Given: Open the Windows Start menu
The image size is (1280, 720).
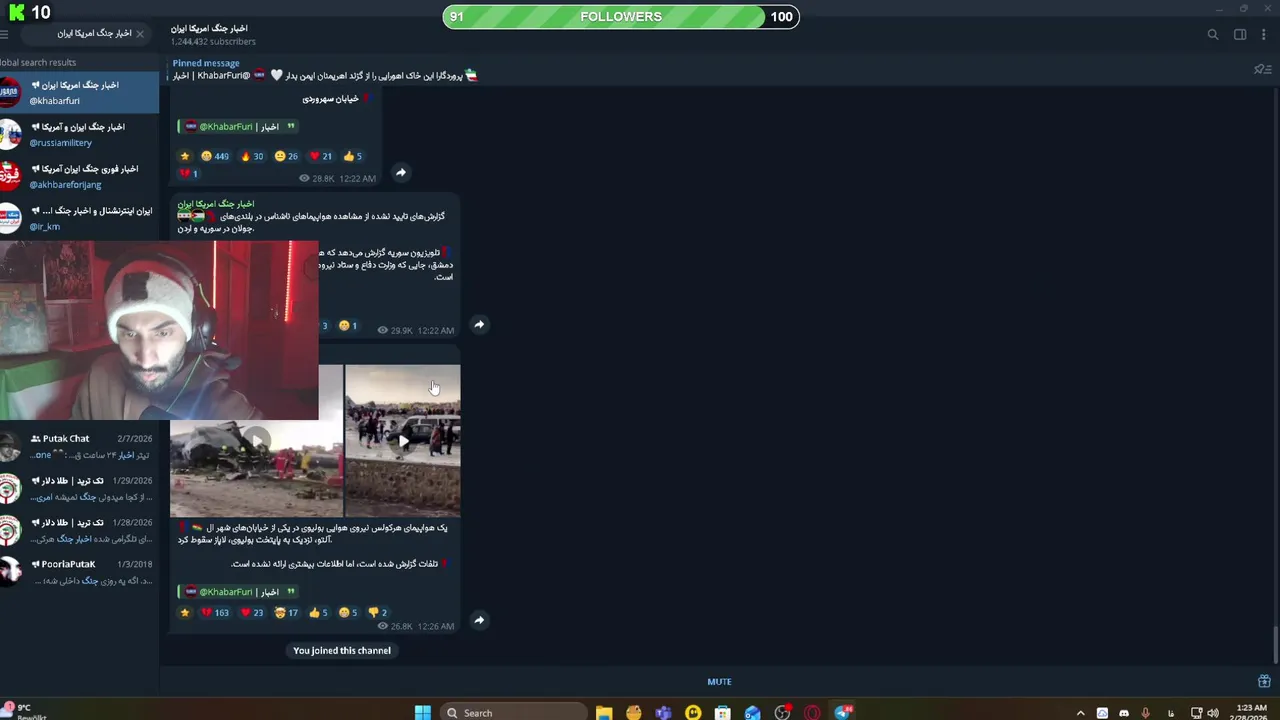Looking at the screenshot, I should (x=423, y=712).
